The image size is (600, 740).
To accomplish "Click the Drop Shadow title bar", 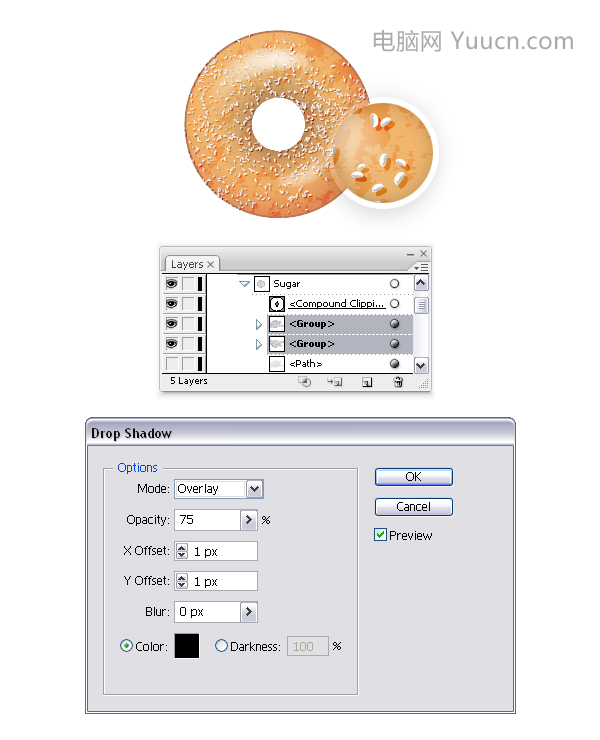I will [x=300, y=433].
